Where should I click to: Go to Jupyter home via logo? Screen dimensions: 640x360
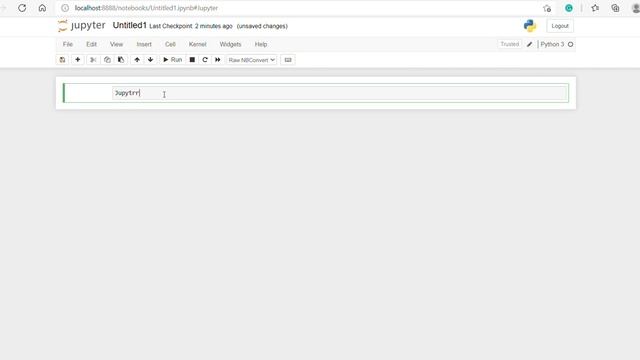point(82,26)
